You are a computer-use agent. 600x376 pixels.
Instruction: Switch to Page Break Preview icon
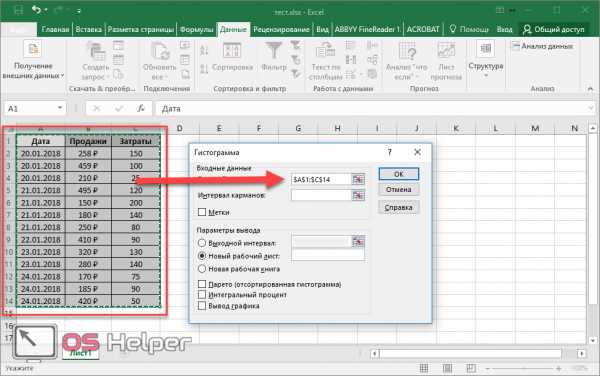tap(471, 368)
